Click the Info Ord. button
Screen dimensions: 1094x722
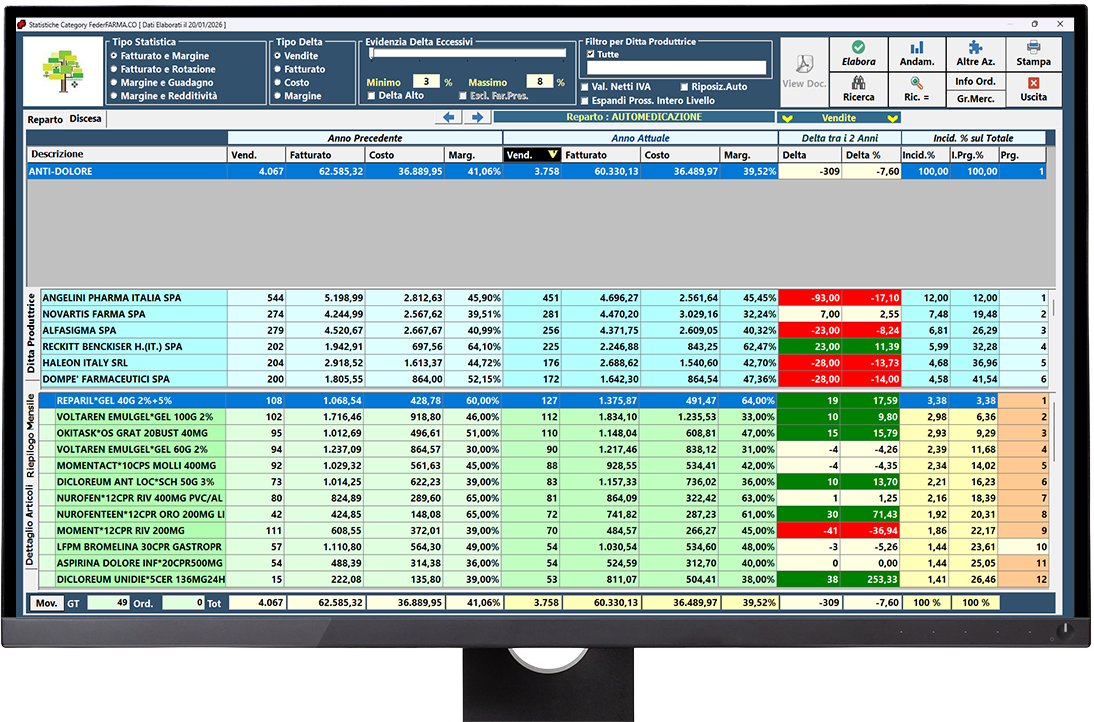[x=975, y=81]
